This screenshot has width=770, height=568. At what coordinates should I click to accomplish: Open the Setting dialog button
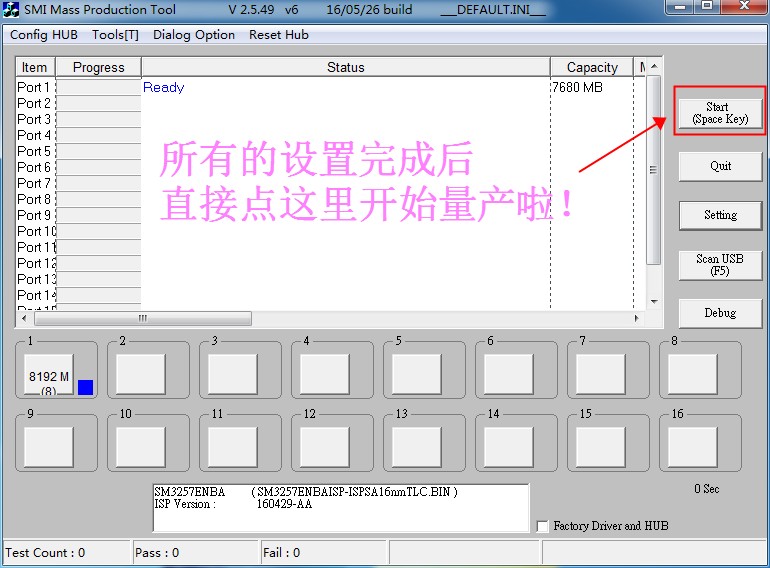coord(720,215)
